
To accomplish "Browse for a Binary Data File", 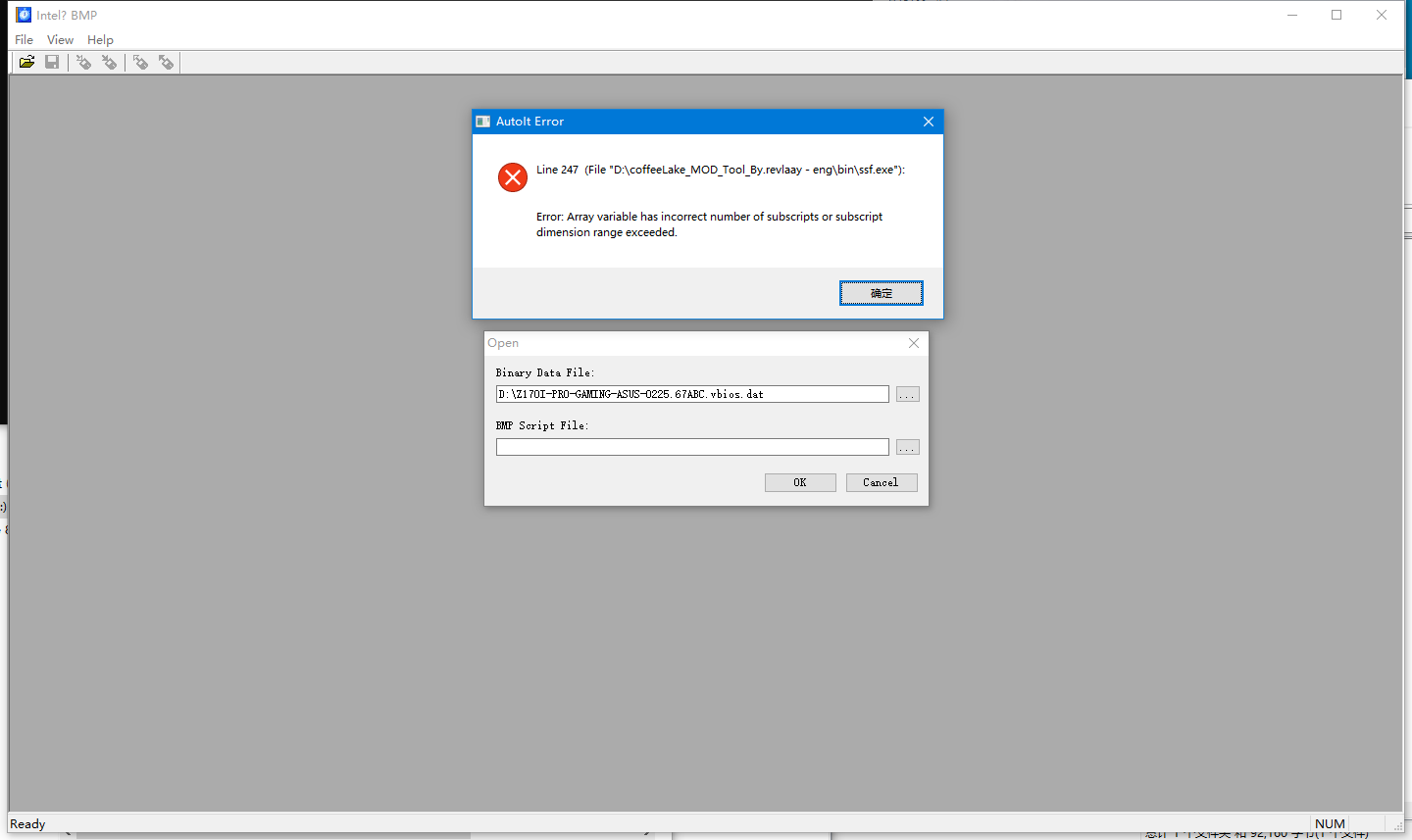I will (x=907, y=394).
